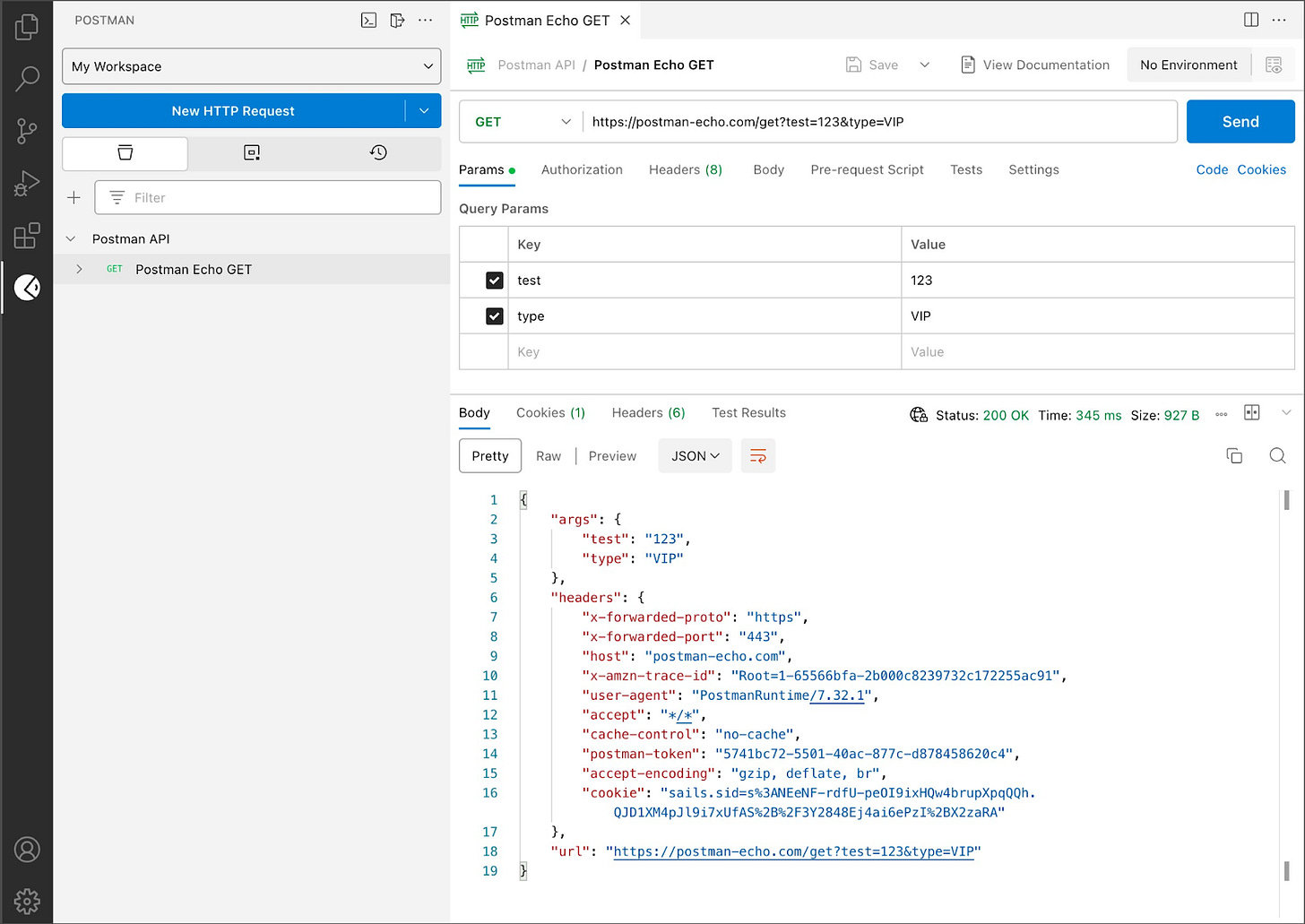Open the Manage gear icon
Viewport: 1305px width, 924px height.
tap(27, 900)
